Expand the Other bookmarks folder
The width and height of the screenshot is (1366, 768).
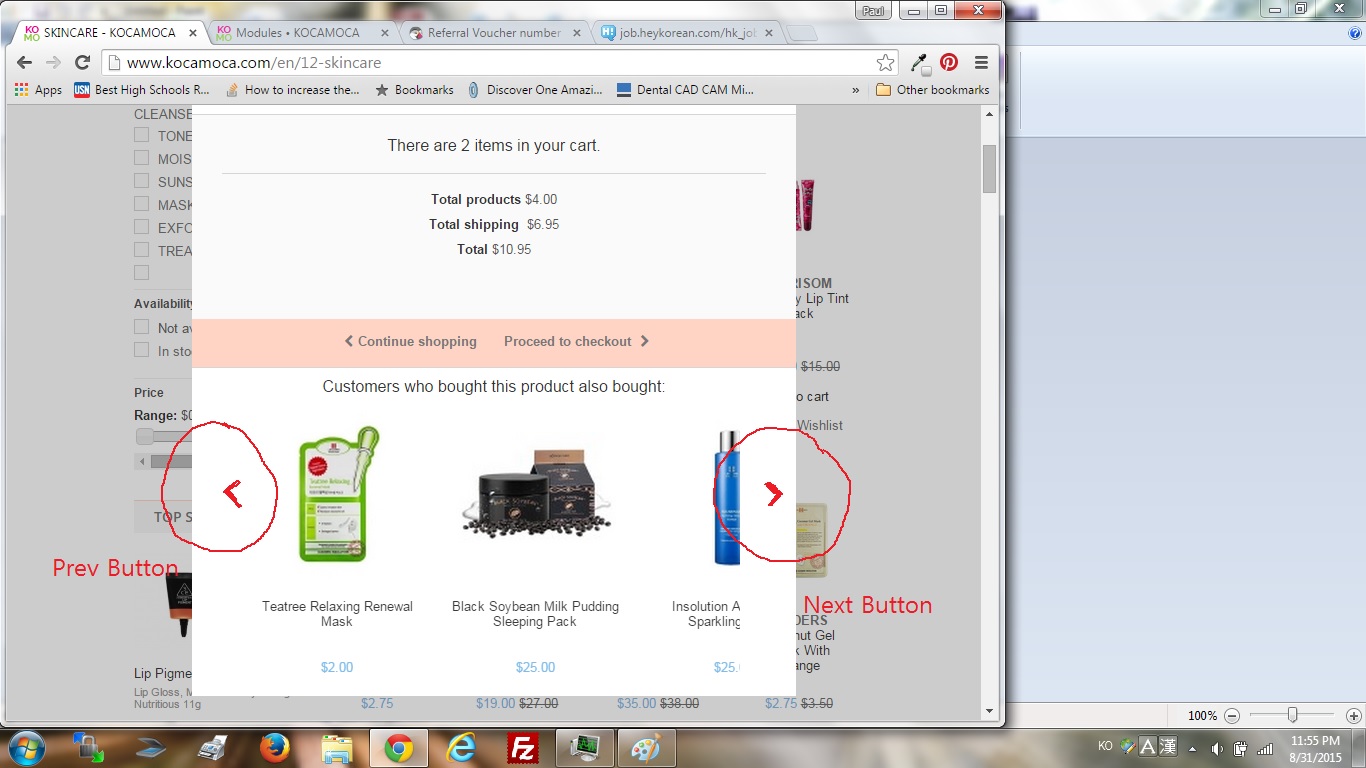click(932, 90)
